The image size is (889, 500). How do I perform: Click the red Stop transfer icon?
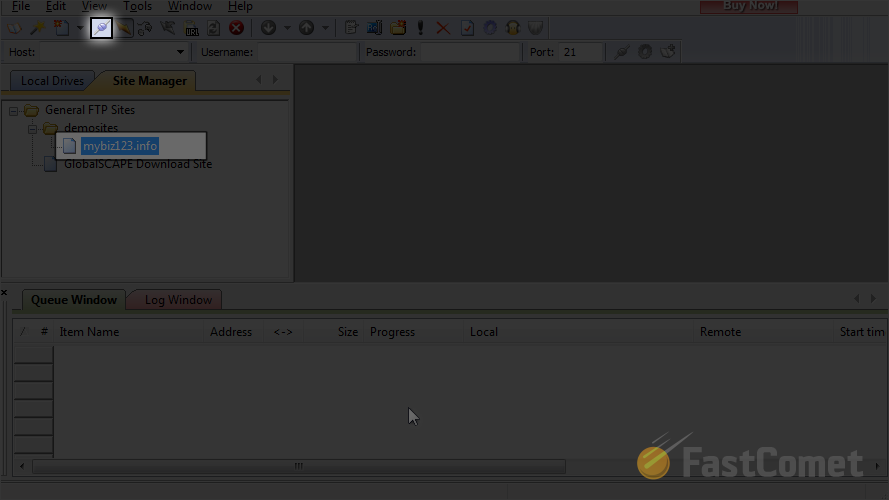pyautogui.click(x=236, y=28)
